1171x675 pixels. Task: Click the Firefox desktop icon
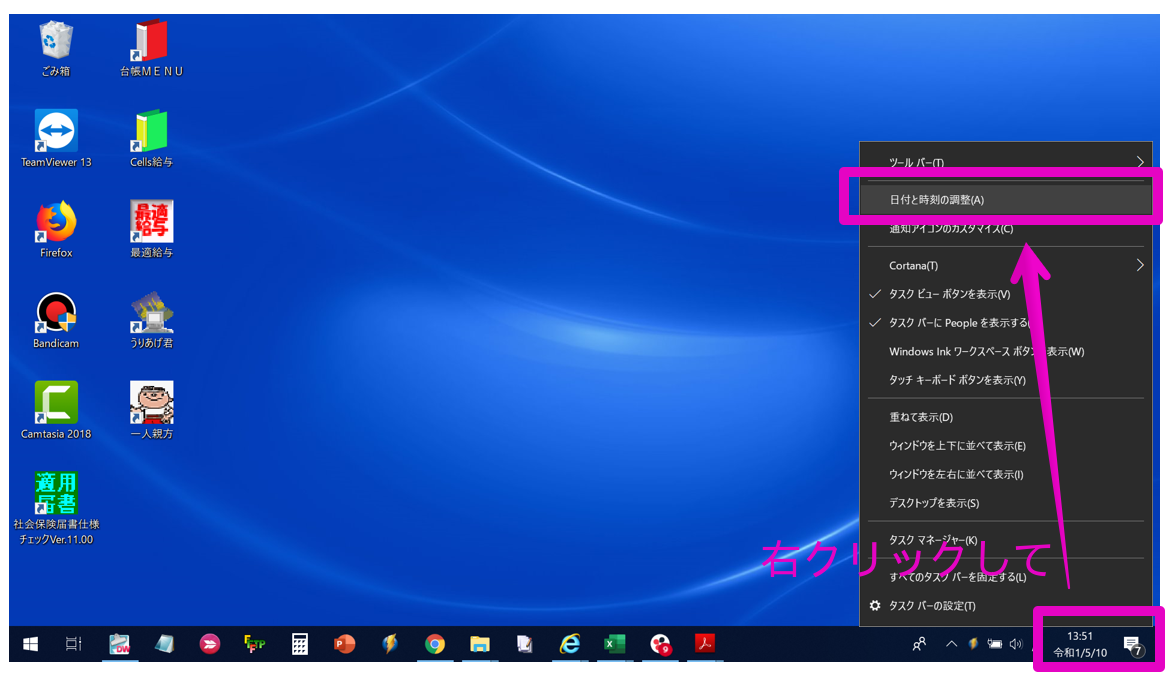pos(56,229)
